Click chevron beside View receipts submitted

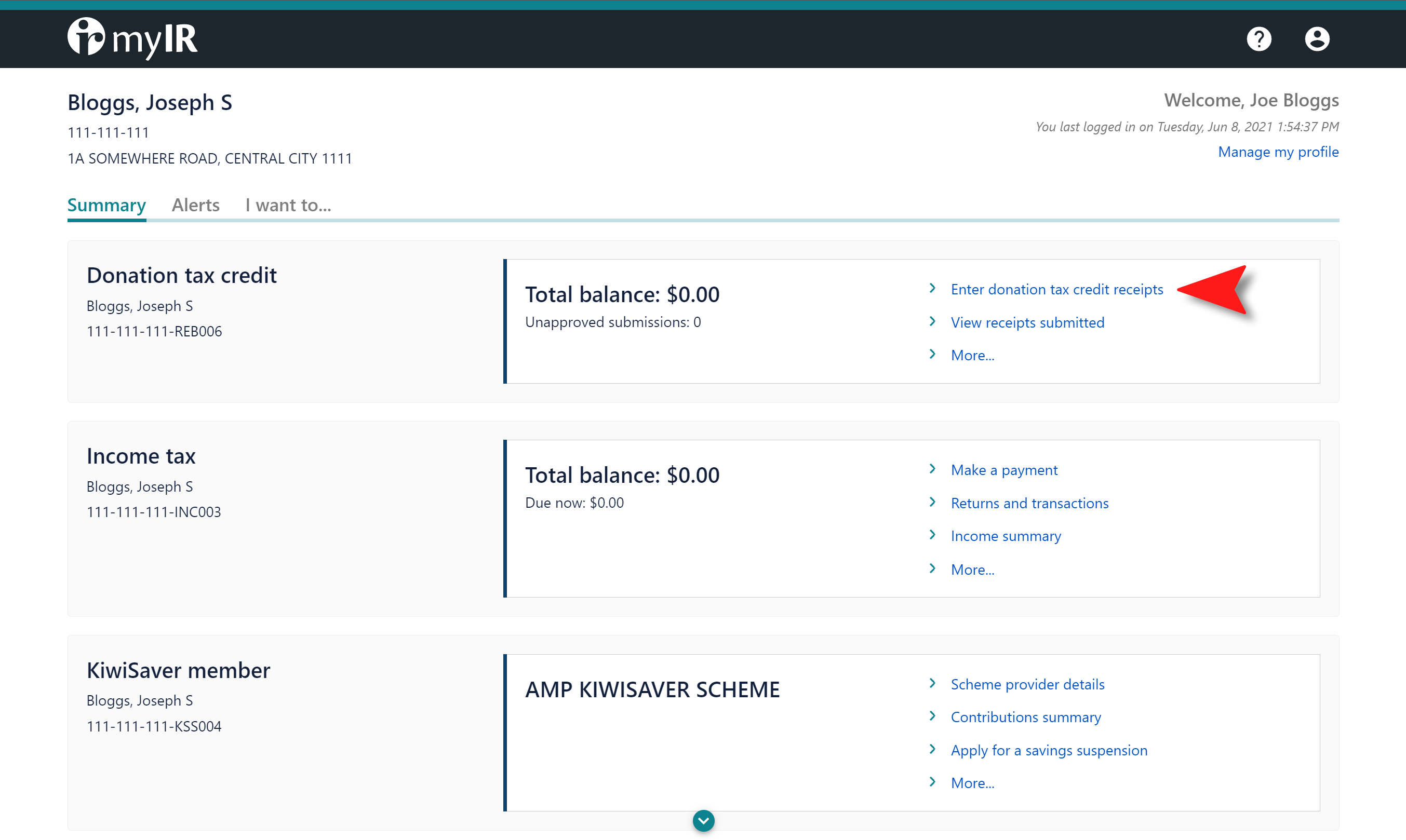click(932, 321)
